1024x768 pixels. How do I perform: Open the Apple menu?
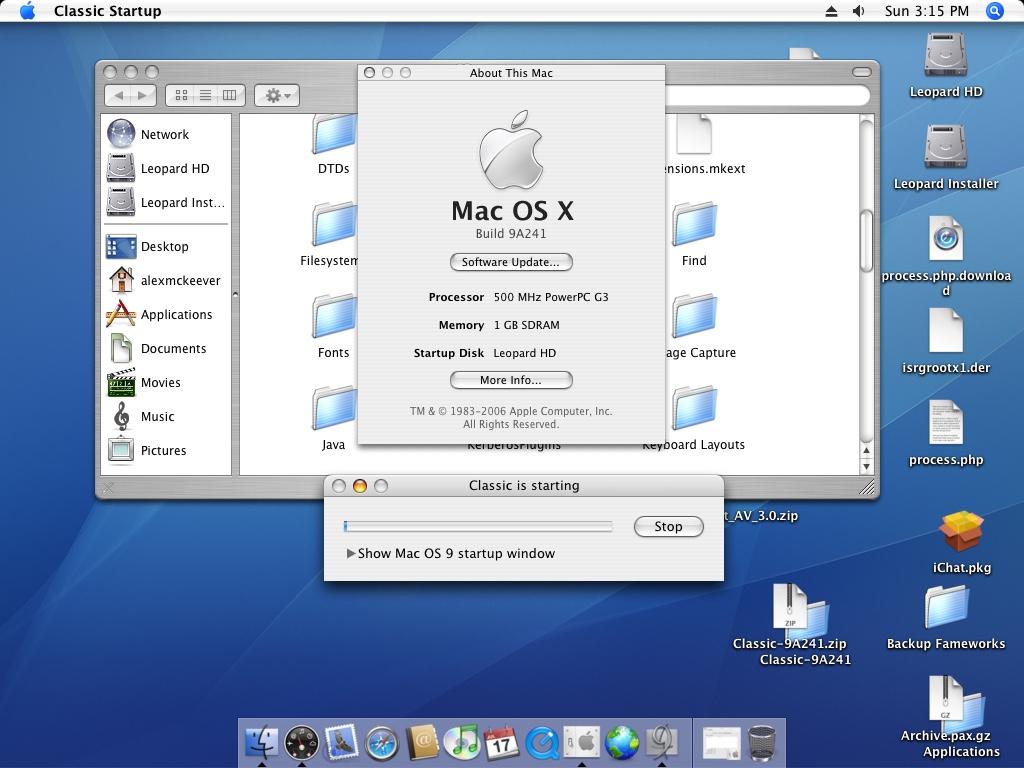point(27,11)
